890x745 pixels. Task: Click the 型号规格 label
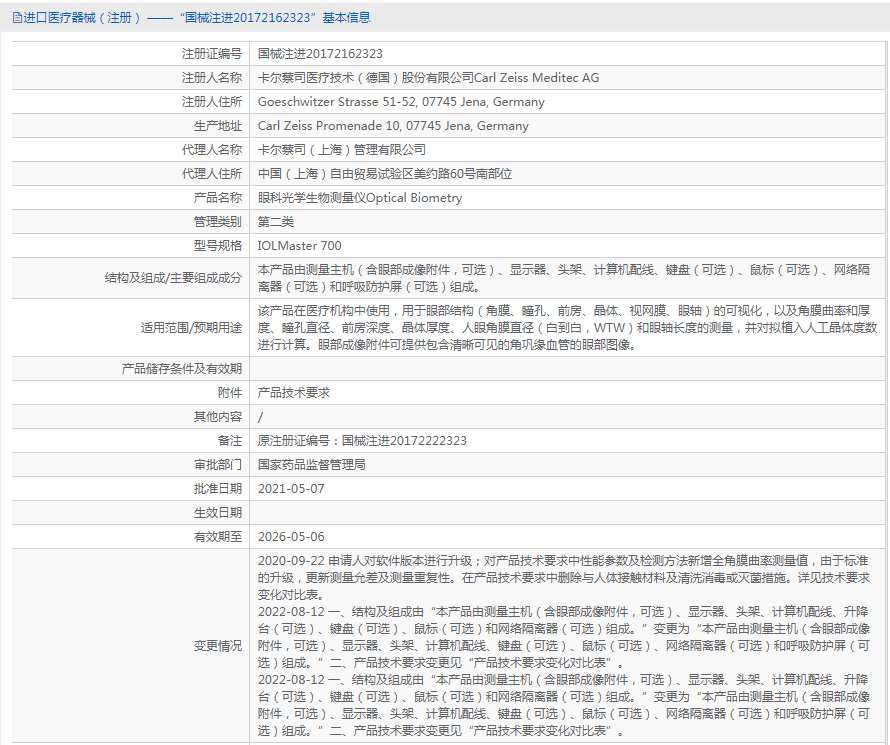217,246
